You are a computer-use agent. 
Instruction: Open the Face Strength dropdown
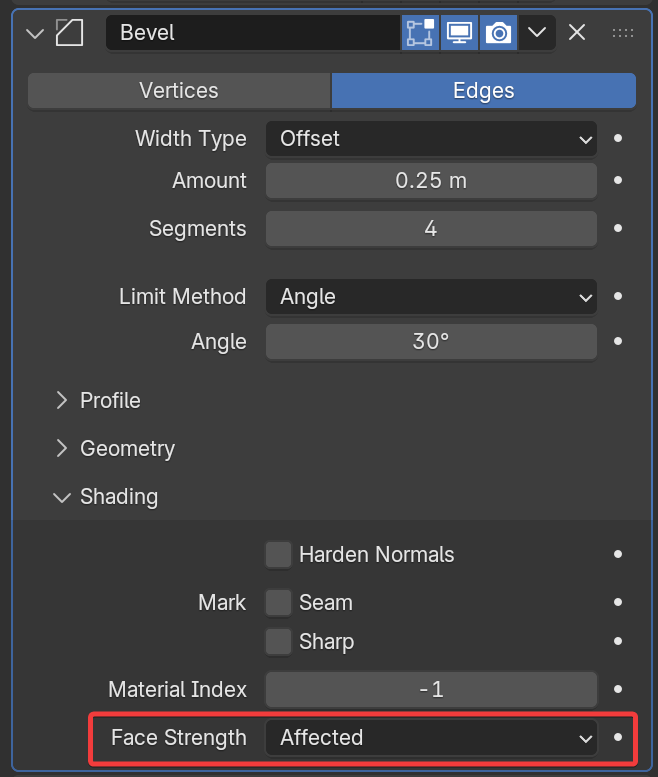pyautogui.click(x=431, y=738)
